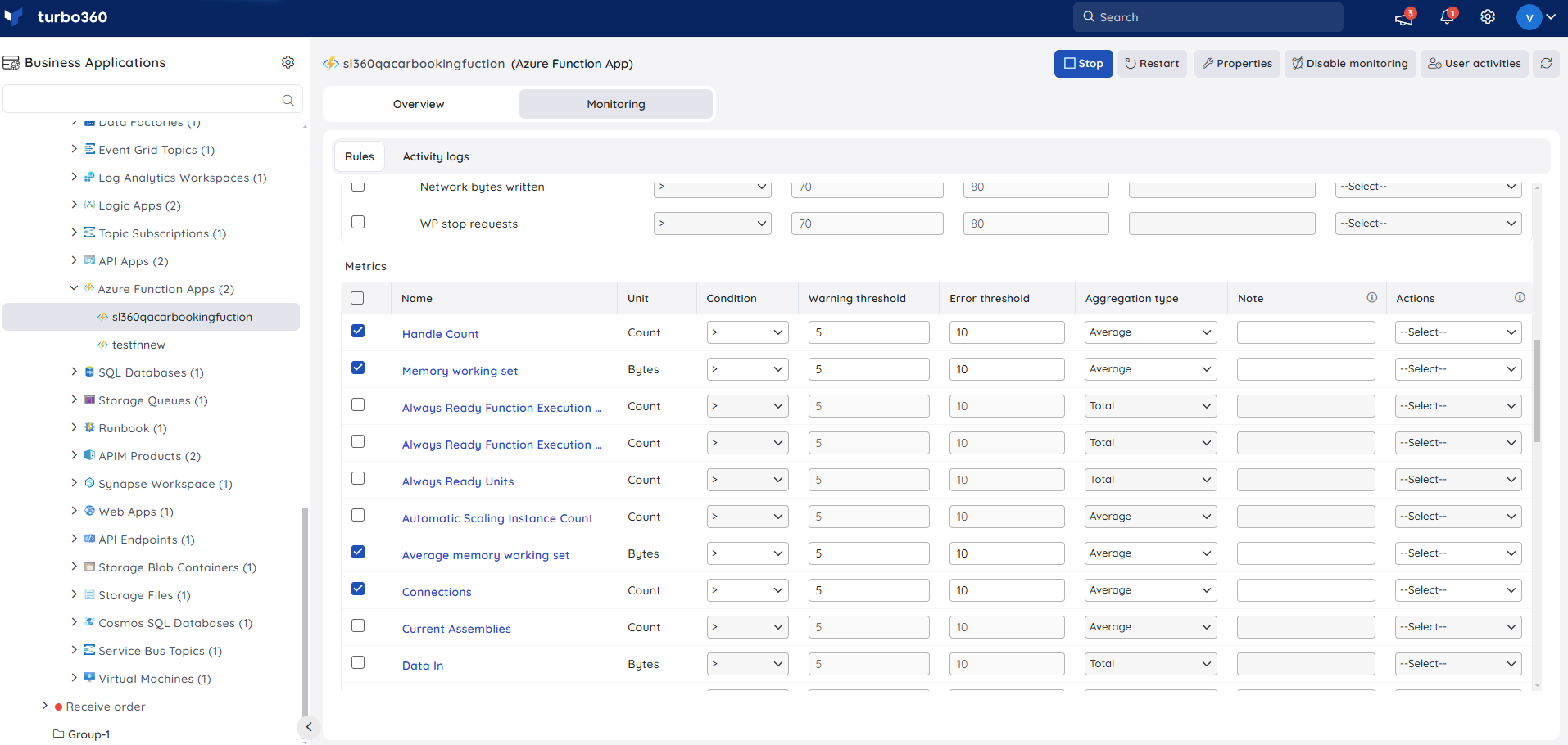Select the Rules tab

pyautogui.click(x=359, y=156)
